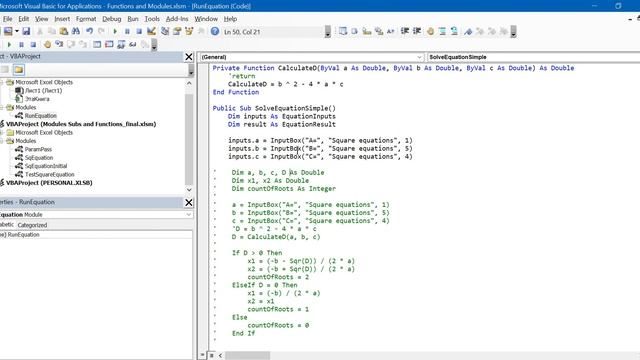The image size is (640, 360).
Task: Click the Quick Watch glasses icon
Action: (133, 44)
